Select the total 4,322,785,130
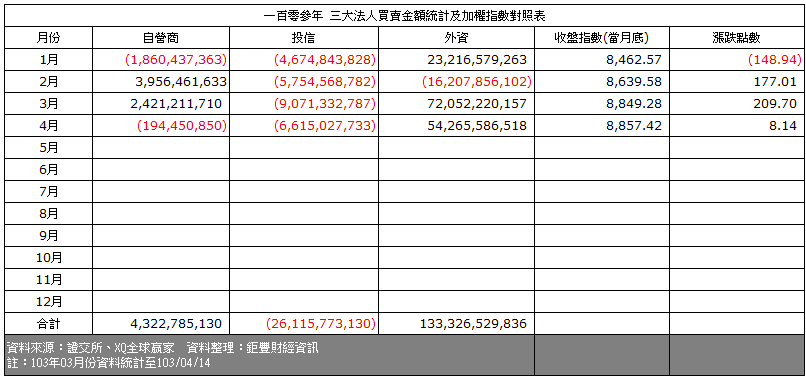This screenshot has width=806, height=377. click(x=177, y=324)
